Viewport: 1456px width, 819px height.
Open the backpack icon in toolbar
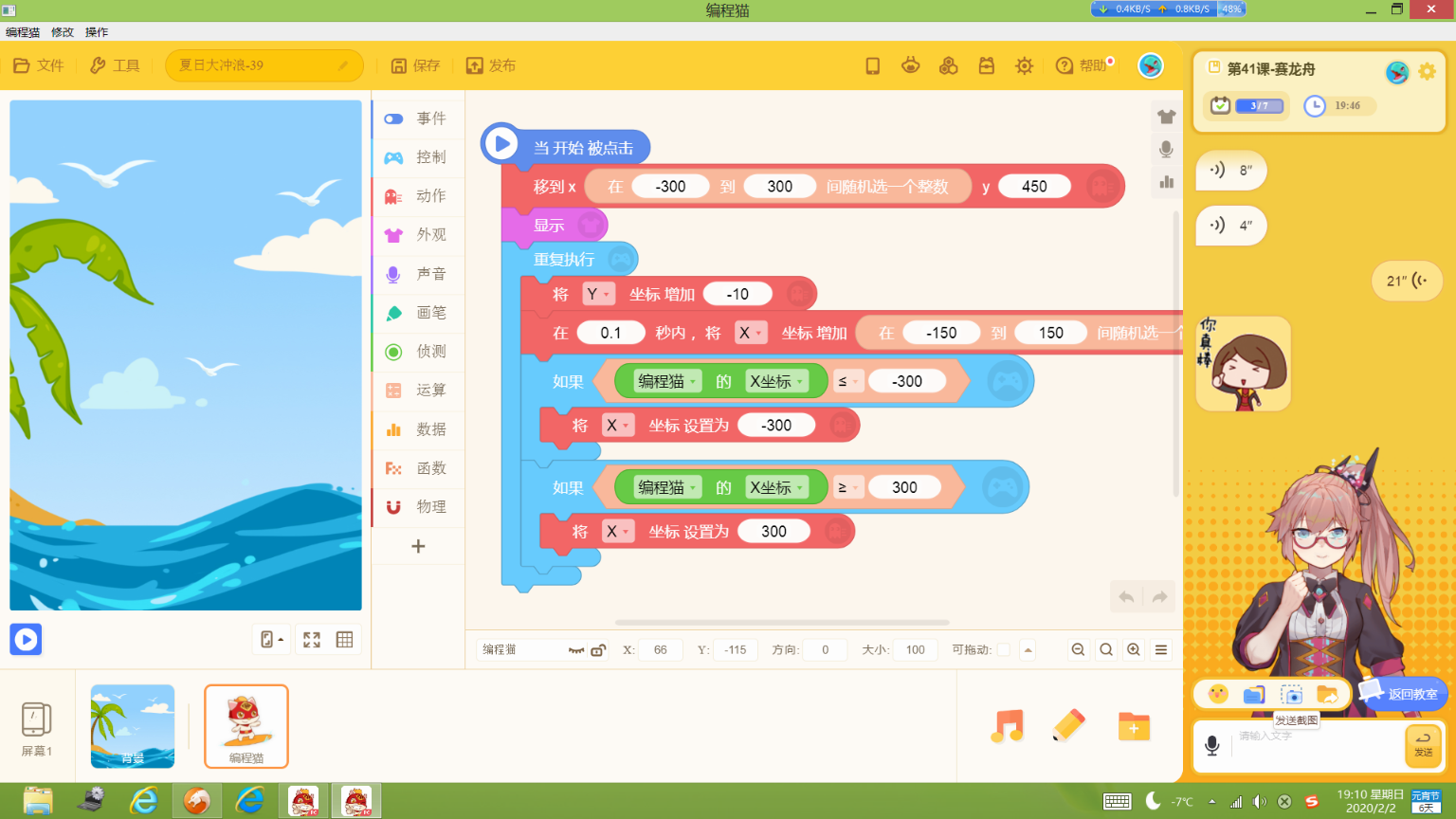(x=987, y=65)
